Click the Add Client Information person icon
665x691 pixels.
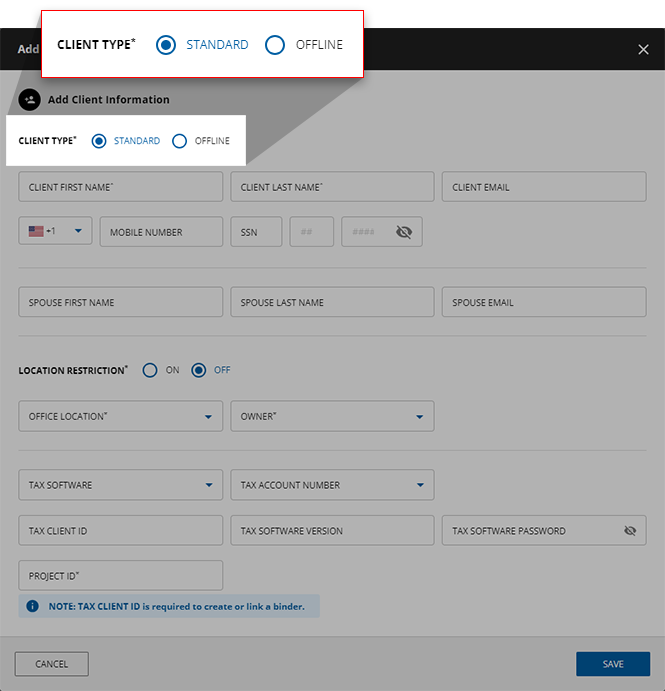pyautogui.click(x=29, y=100)
